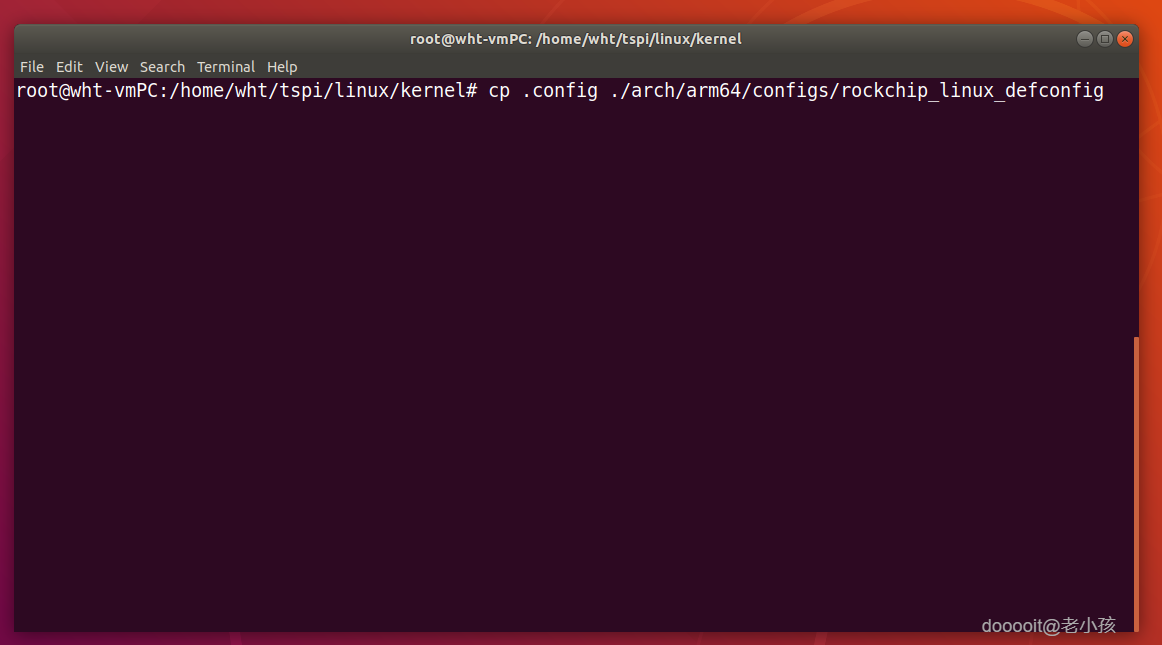Open the Search menu
The height and width of the screenshot is (645, 1162).
click(x=162, y=67)
